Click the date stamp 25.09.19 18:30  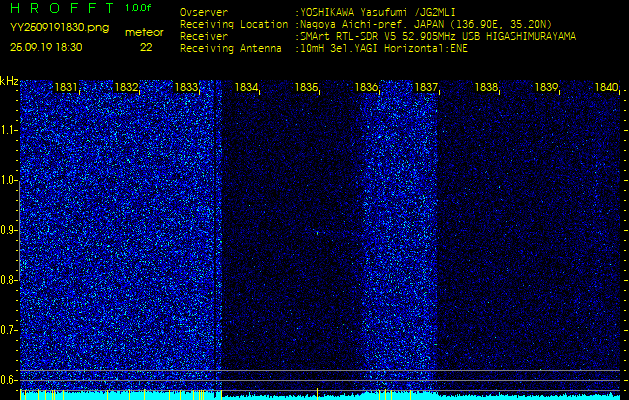[x=46, y=47]
